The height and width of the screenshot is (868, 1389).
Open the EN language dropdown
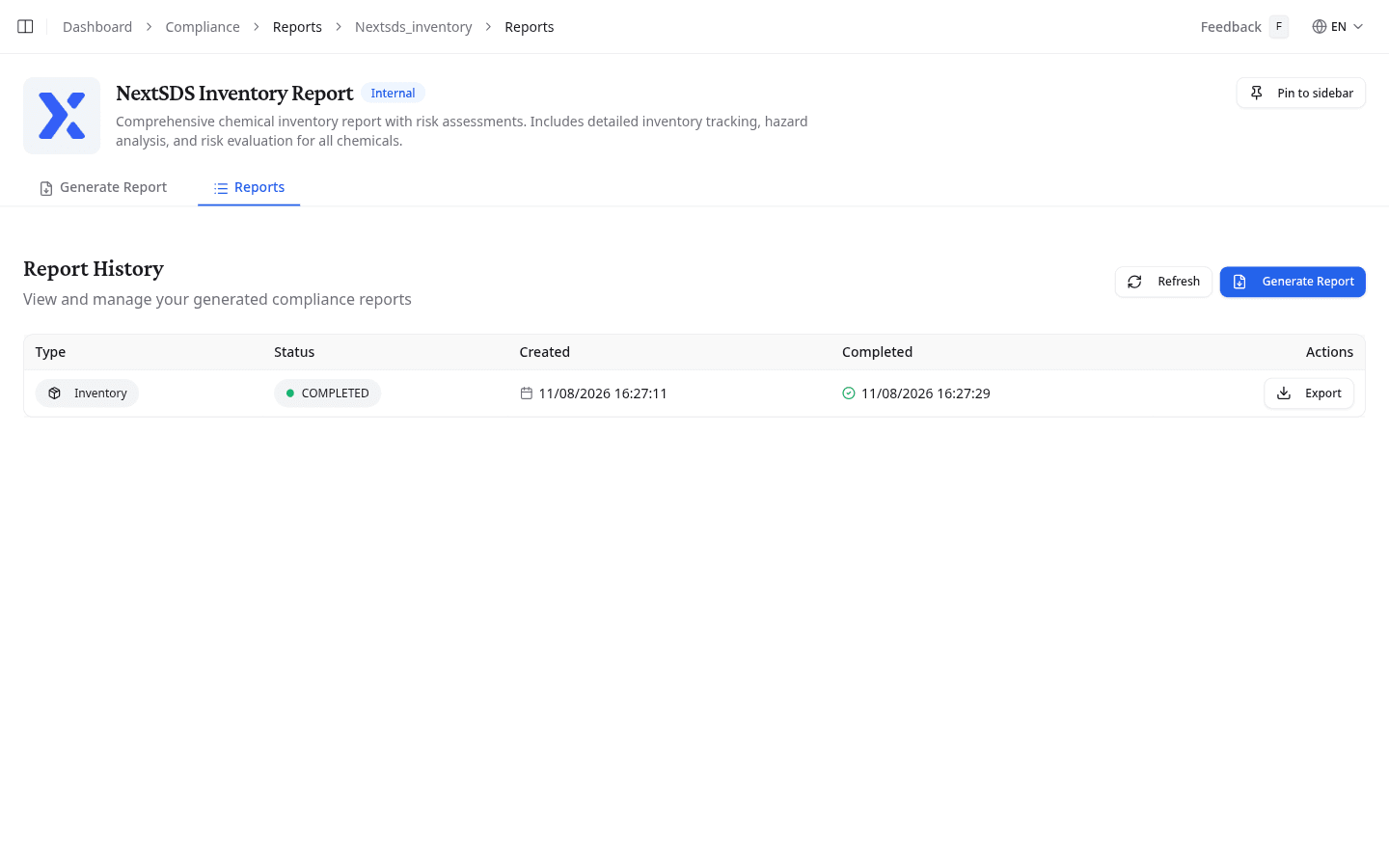click(x=1338, y=27)
